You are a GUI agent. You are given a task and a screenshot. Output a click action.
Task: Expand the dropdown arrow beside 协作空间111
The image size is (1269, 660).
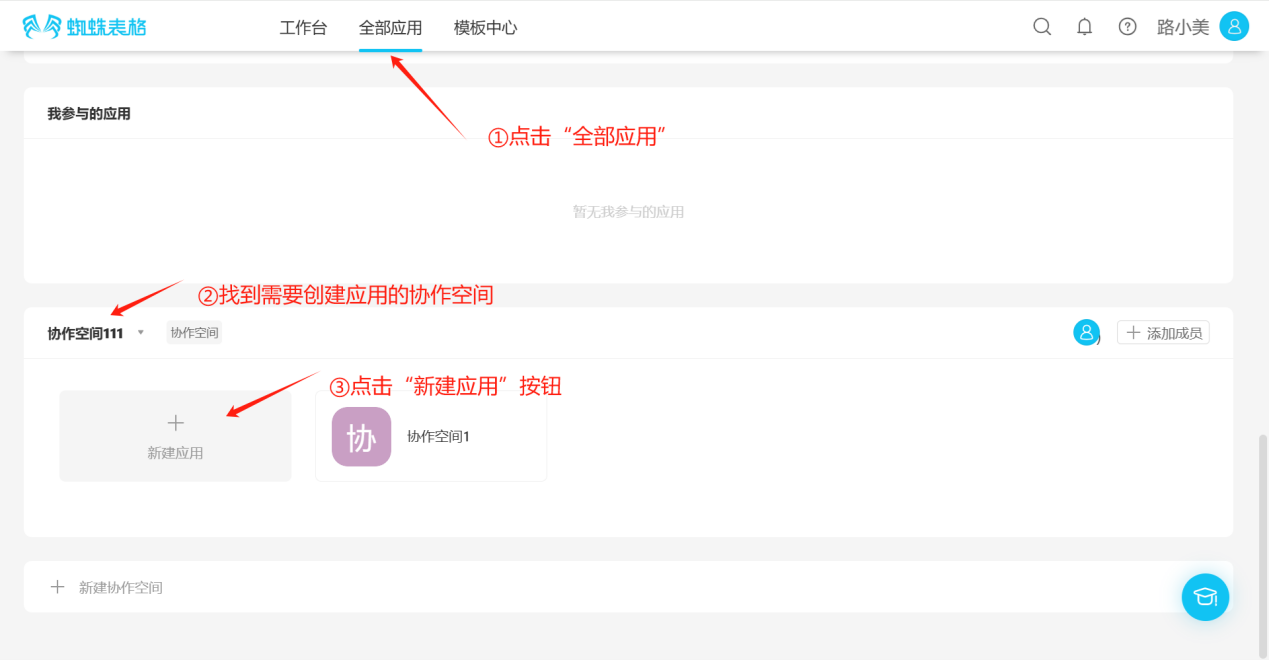pos(141,333)
